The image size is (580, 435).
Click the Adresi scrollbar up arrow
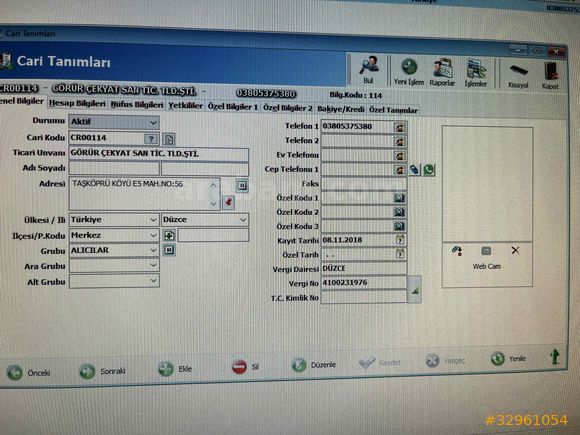213,185
